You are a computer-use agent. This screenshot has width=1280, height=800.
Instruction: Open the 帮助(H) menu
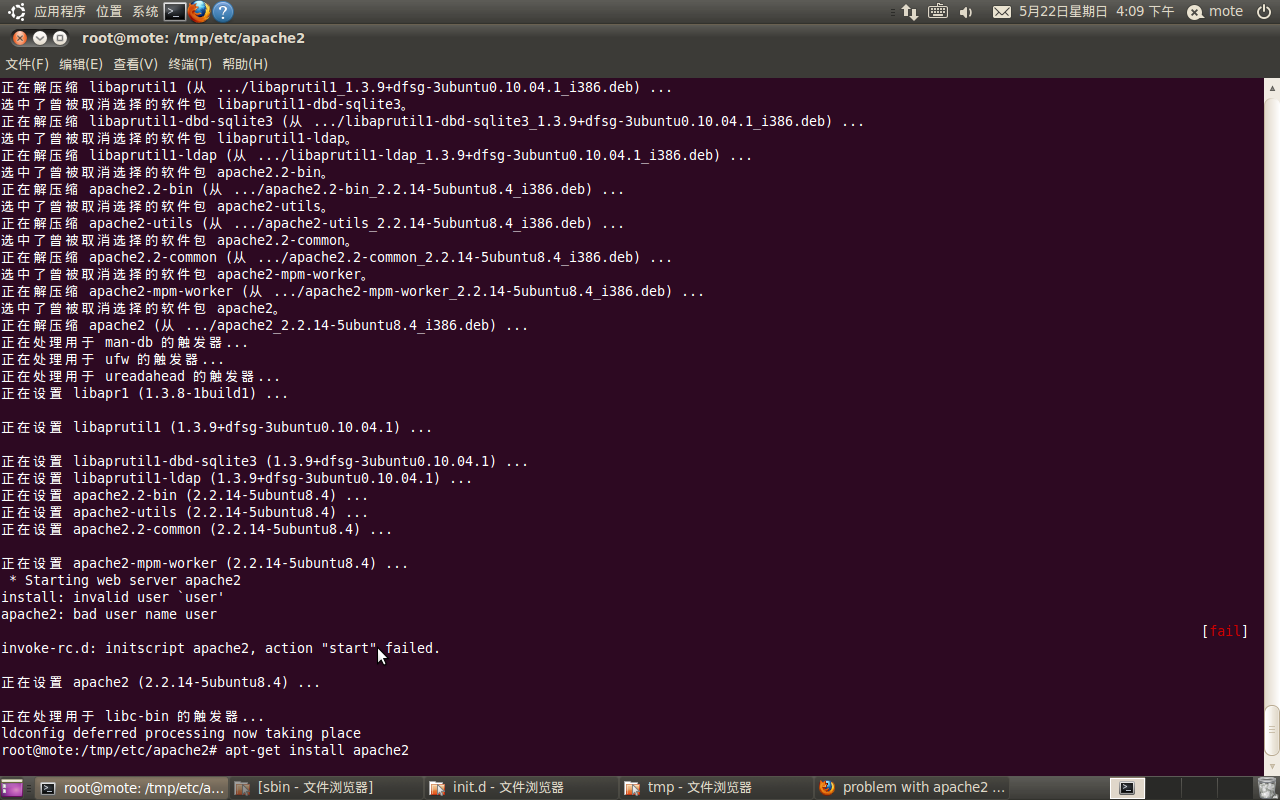pos(245,64)
